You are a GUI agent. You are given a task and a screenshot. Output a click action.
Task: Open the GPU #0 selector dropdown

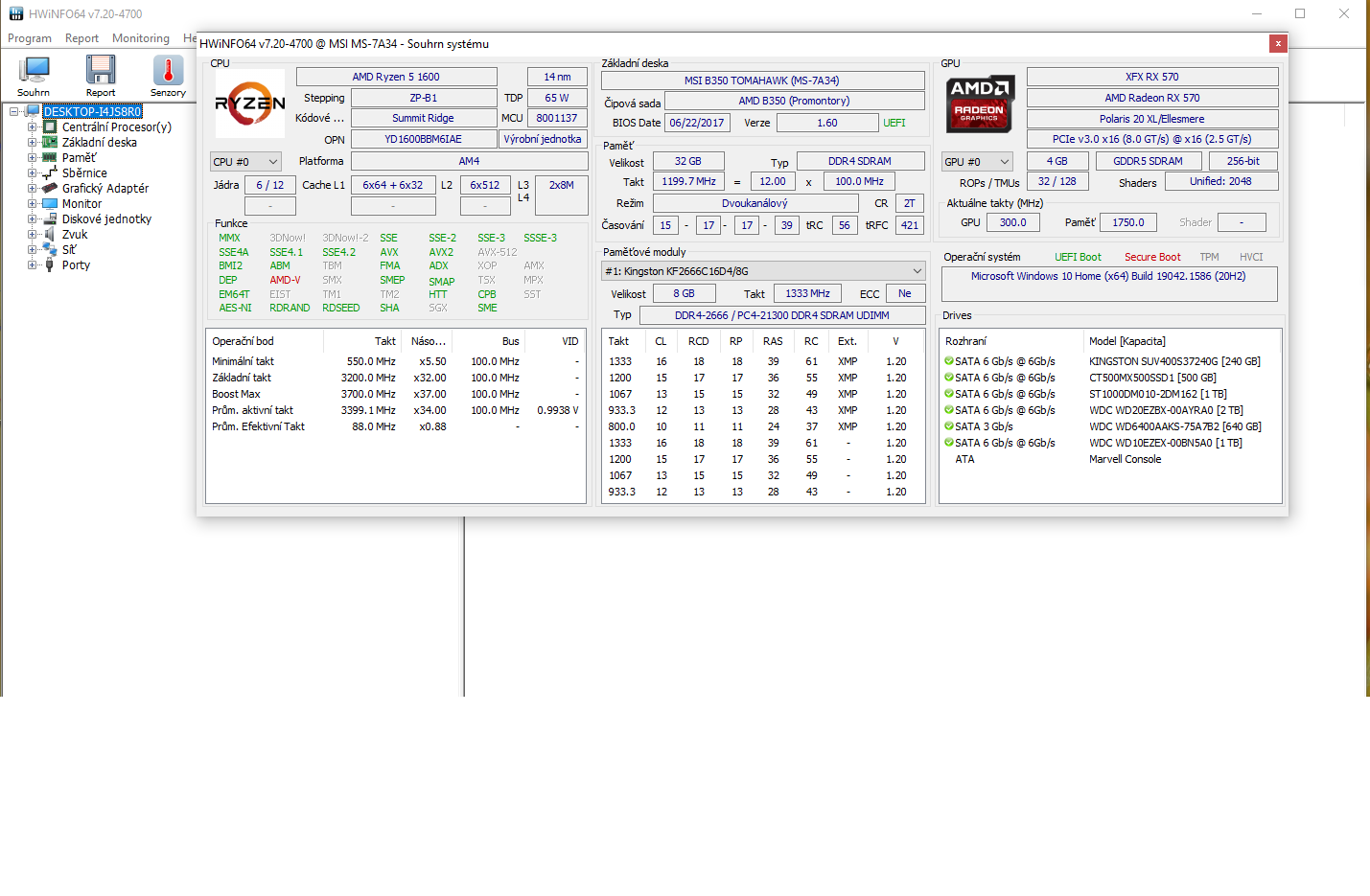(x=977, y=162)
